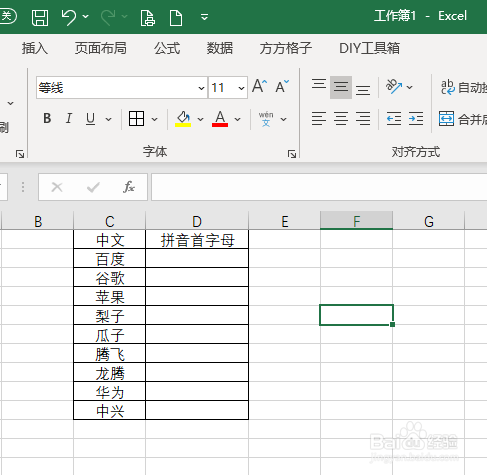Switch to the 公式 tab

click(167, 48)
